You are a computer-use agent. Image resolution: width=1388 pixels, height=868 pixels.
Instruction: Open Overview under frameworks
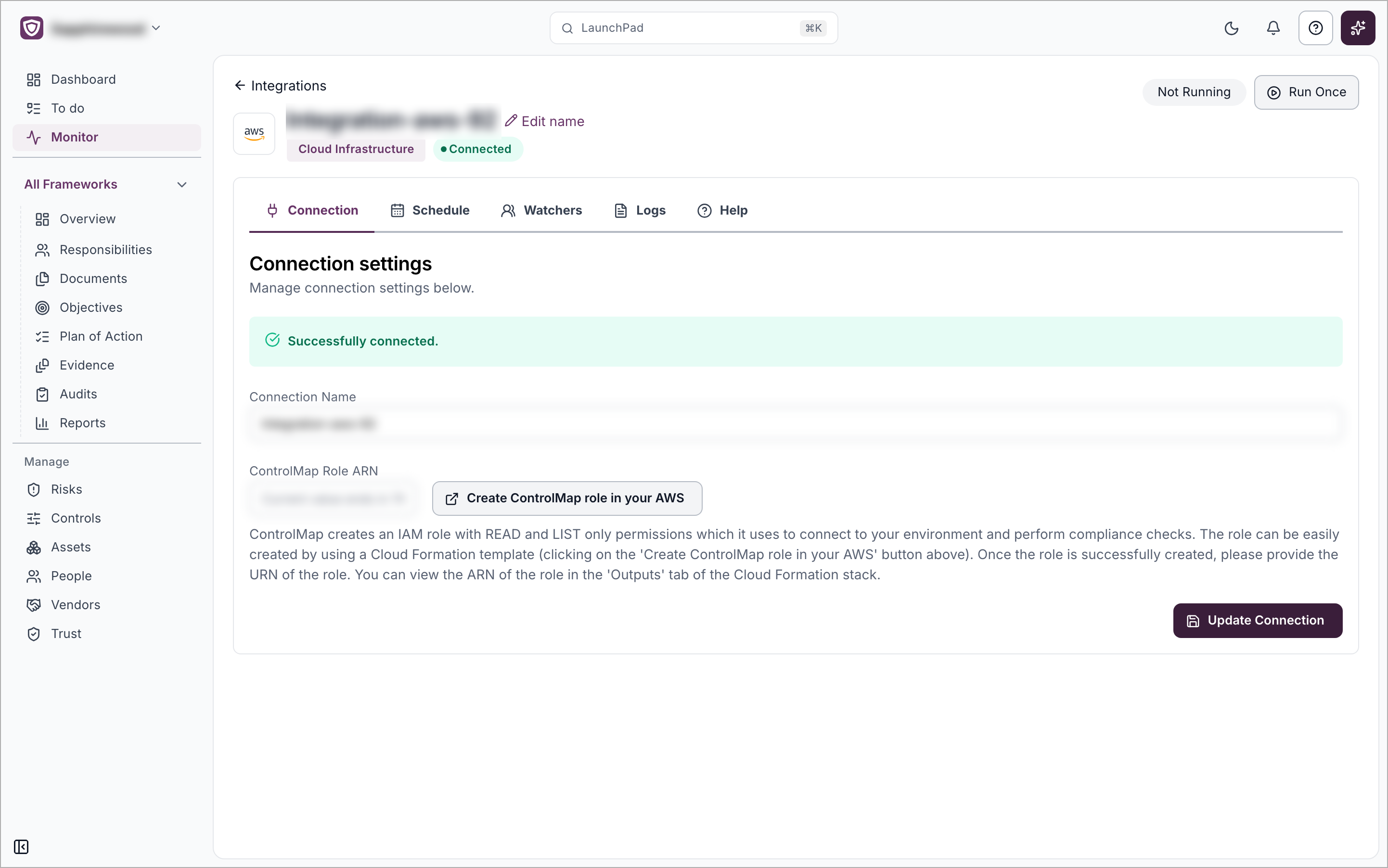(111, 219)
